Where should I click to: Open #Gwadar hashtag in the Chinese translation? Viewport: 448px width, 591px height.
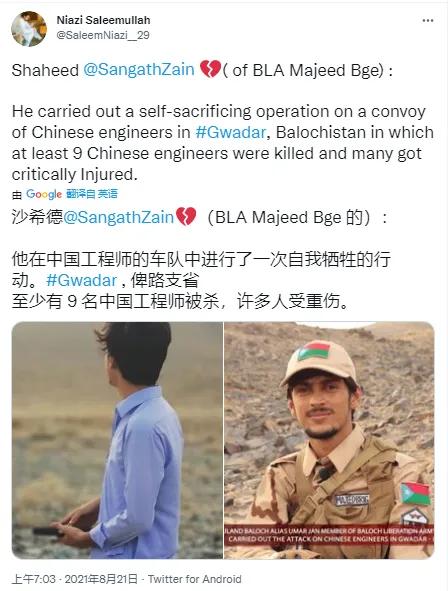[81, 280]
